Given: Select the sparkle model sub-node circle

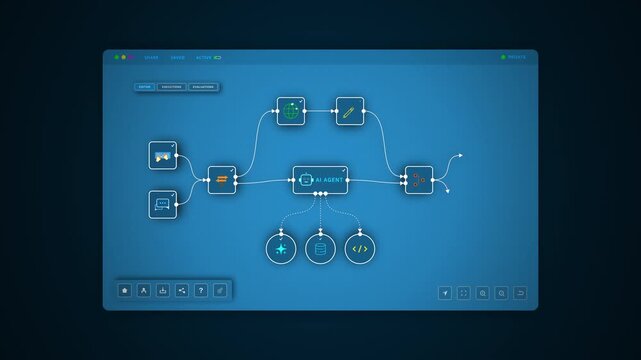Looking at the screenshot, I should point(281,248).
